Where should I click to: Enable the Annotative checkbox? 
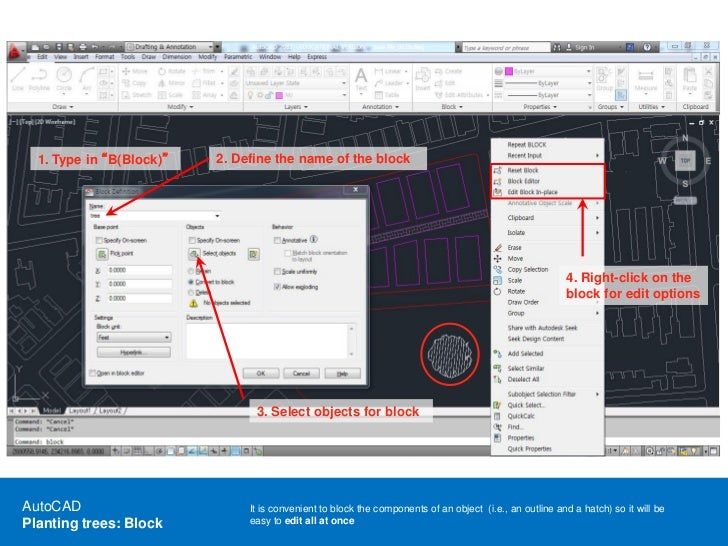[277, 240]
